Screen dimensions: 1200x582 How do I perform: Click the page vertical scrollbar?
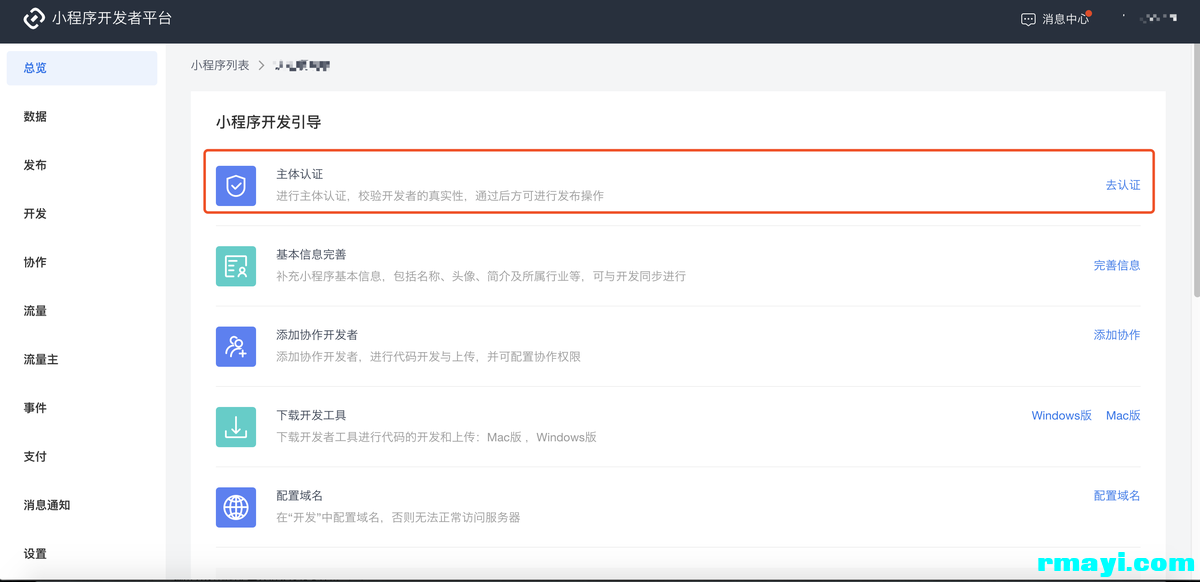click(1196, 172)
